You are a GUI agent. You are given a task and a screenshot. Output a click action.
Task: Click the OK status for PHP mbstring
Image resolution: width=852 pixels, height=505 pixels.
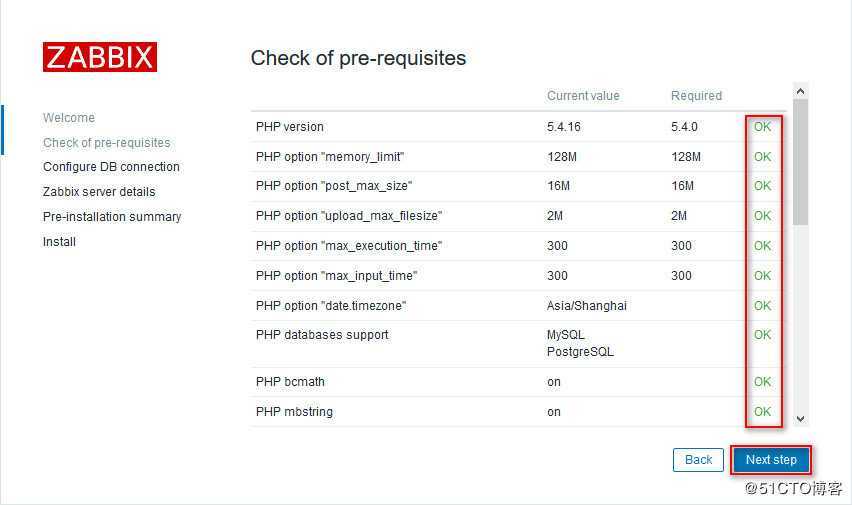click(762, 412)
